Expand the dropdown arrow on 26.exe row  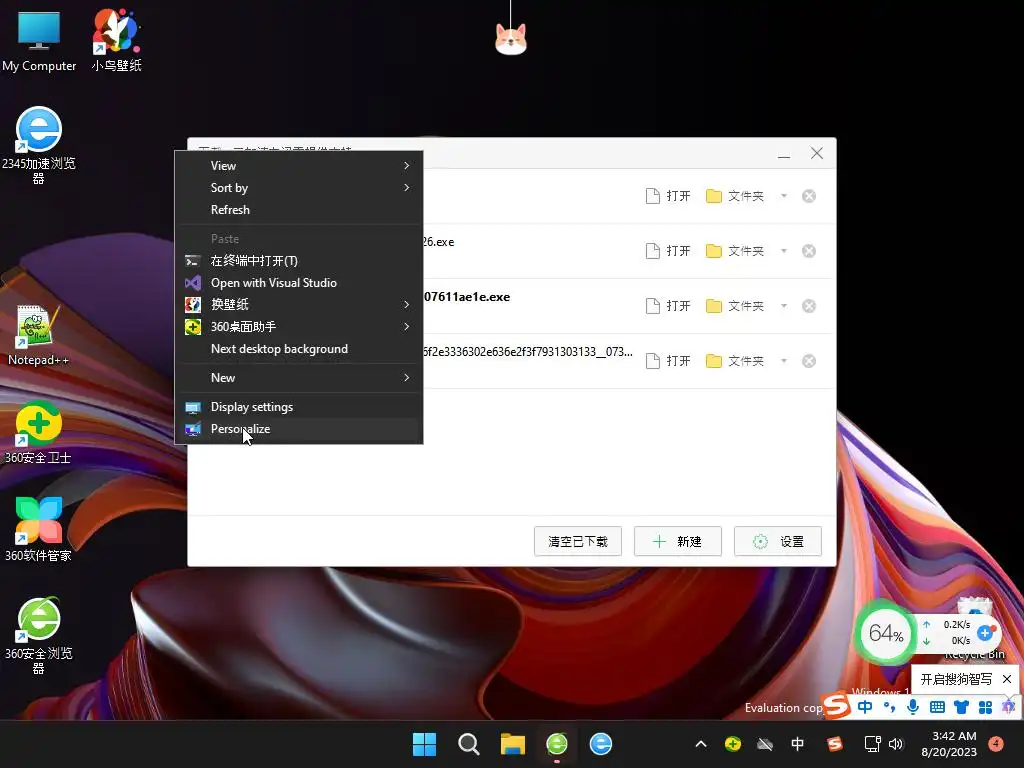point(784,251)
